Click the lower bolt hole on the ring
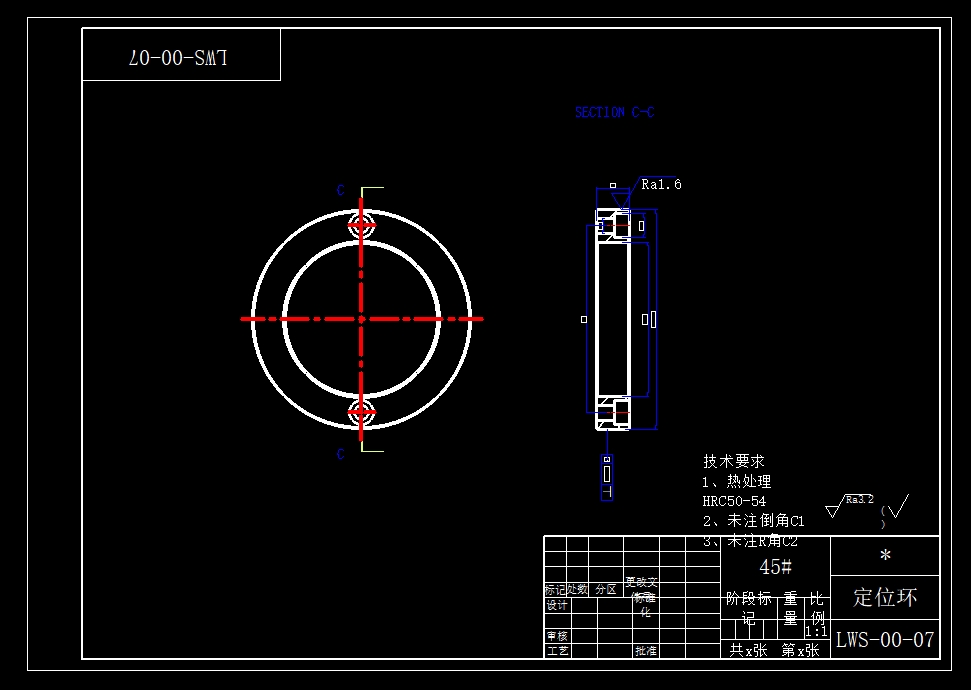 click(x=361, y=412)
